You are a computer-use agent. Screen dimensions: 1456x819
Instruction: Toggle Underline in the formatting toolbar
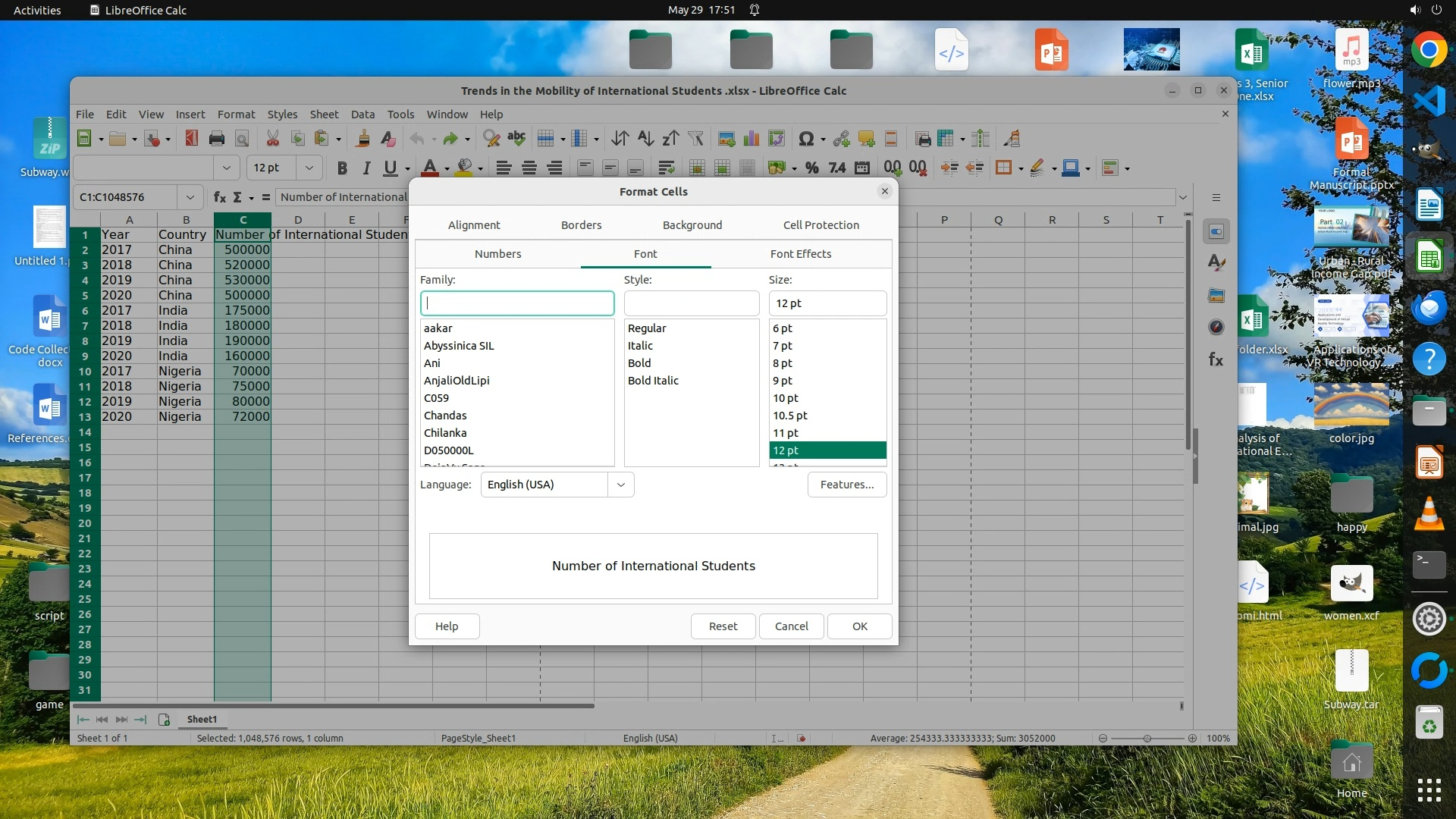point(390,168)
